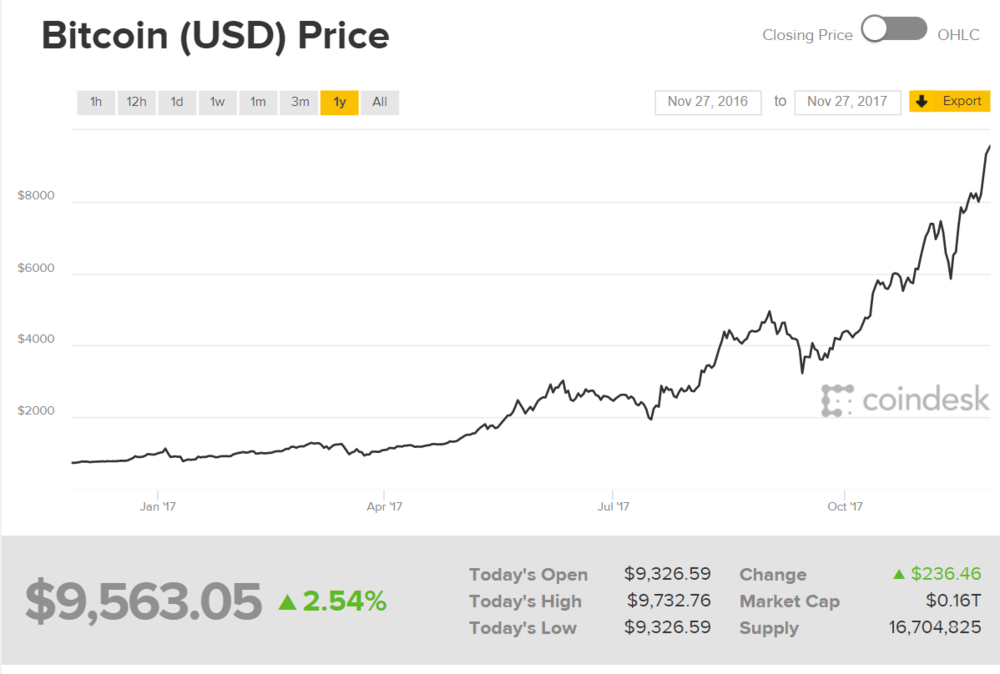This screenshot has width=1000, height=674.
Task: Toggle Closing Price / OHLC switch
Action: click(894, 30)
